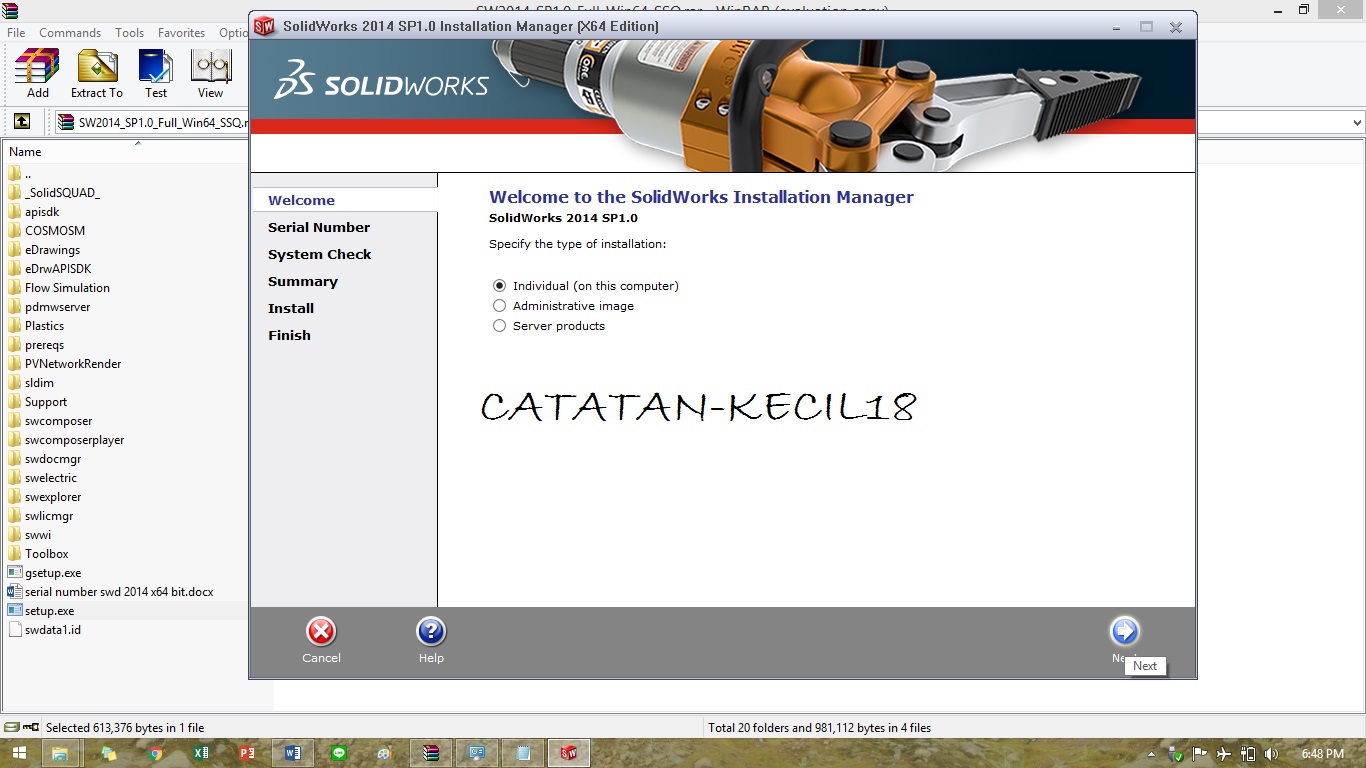Select the swlicmgr folder
This screenshot has height=768, width=1366.
49,516
